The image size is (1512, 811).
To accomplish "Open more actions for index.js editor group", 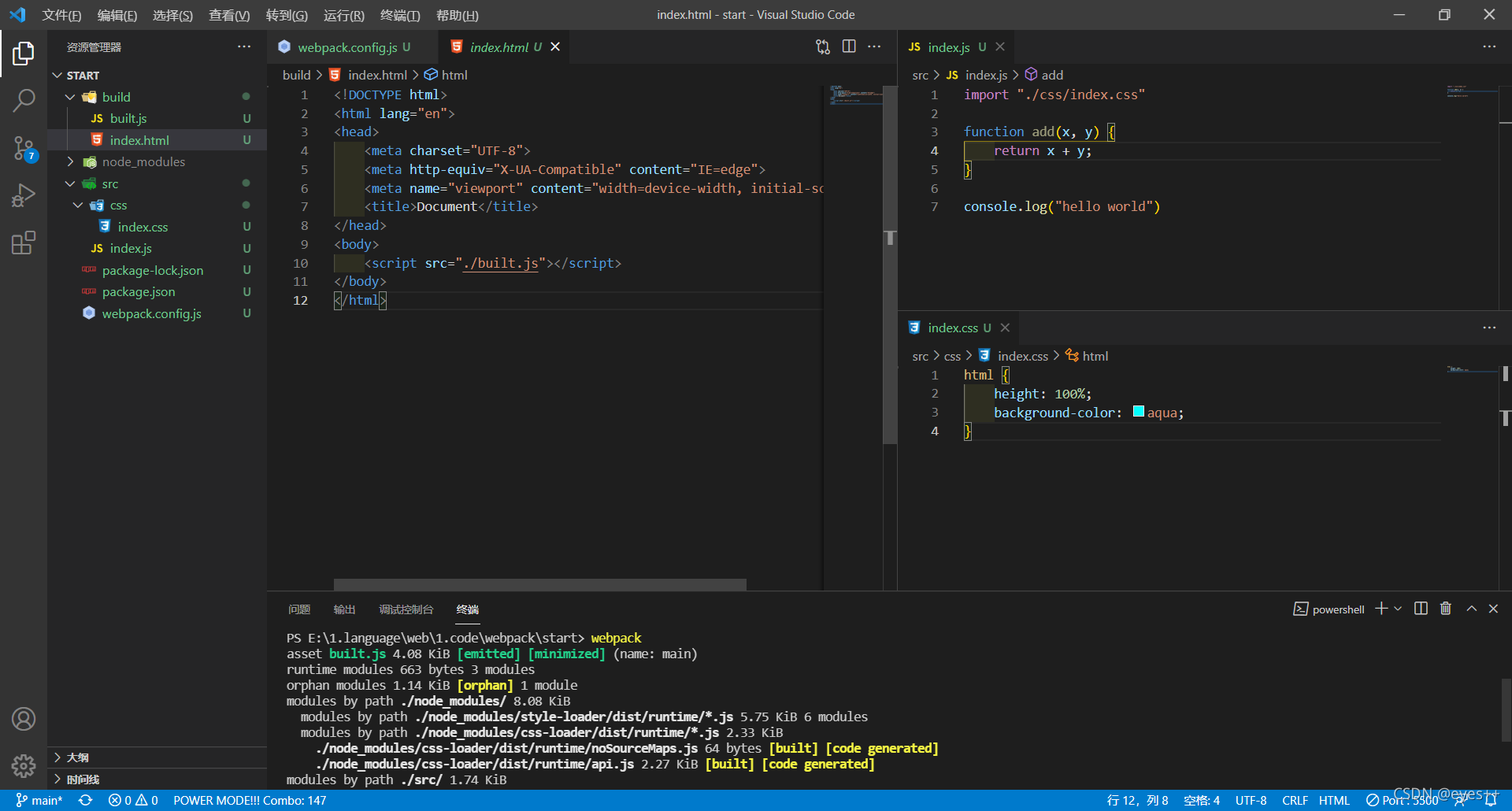I will point(1489,47).
